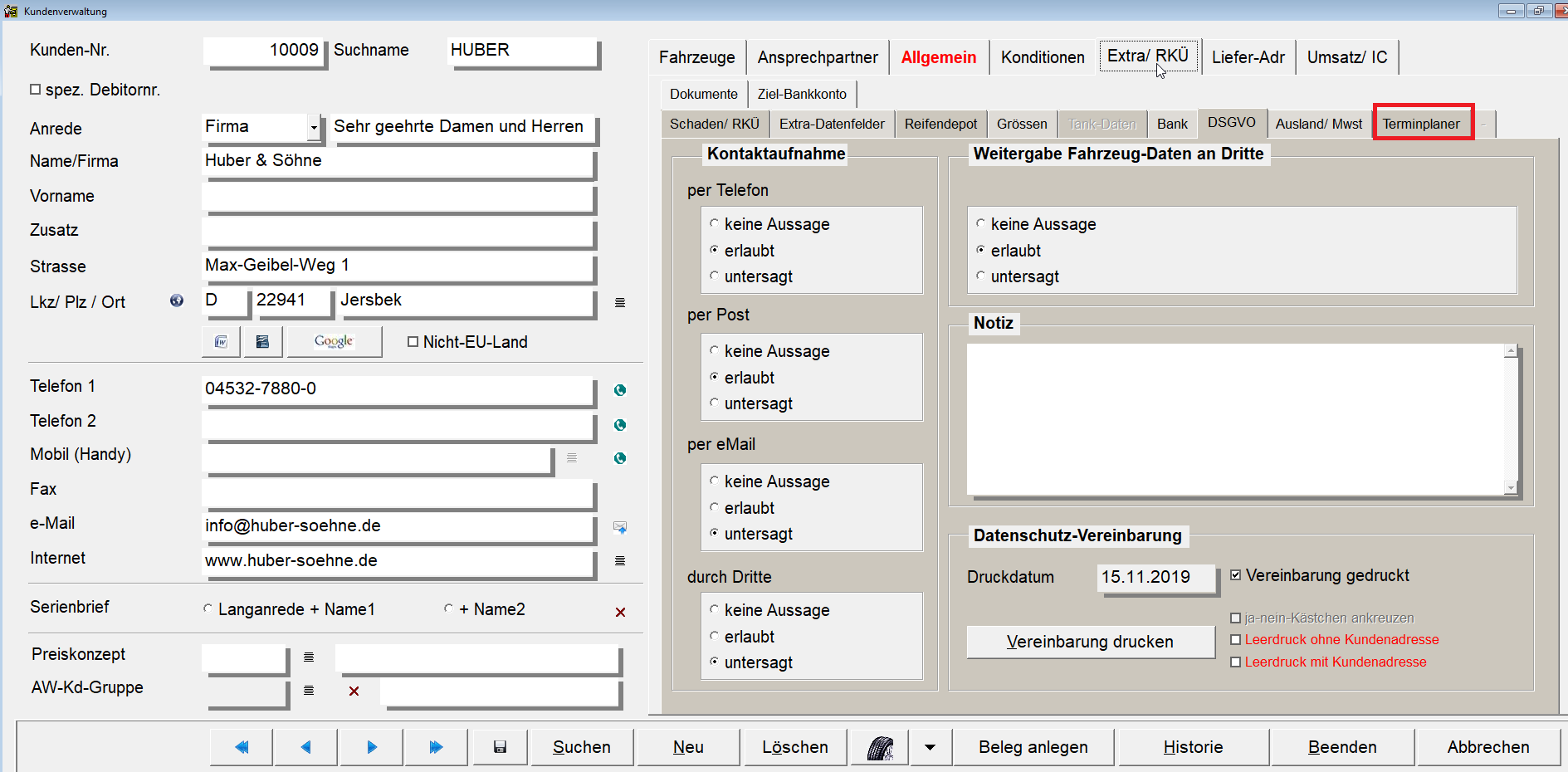Go to the next customer record
This screenshot has width=1568, height=772.
coord(371,747)
